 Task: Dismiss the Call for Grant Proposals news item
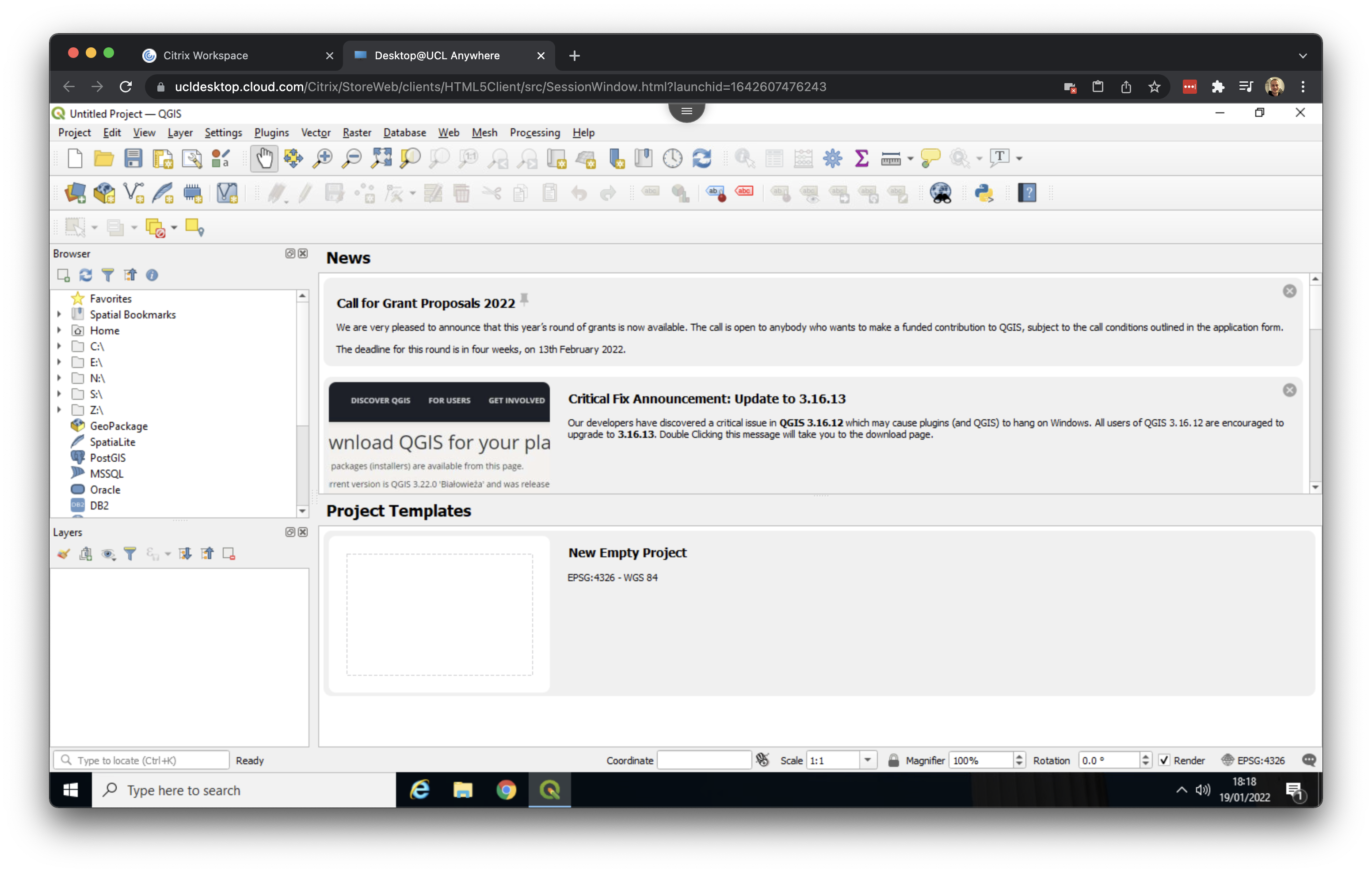pyautogui.click(x=1289, y=291)
